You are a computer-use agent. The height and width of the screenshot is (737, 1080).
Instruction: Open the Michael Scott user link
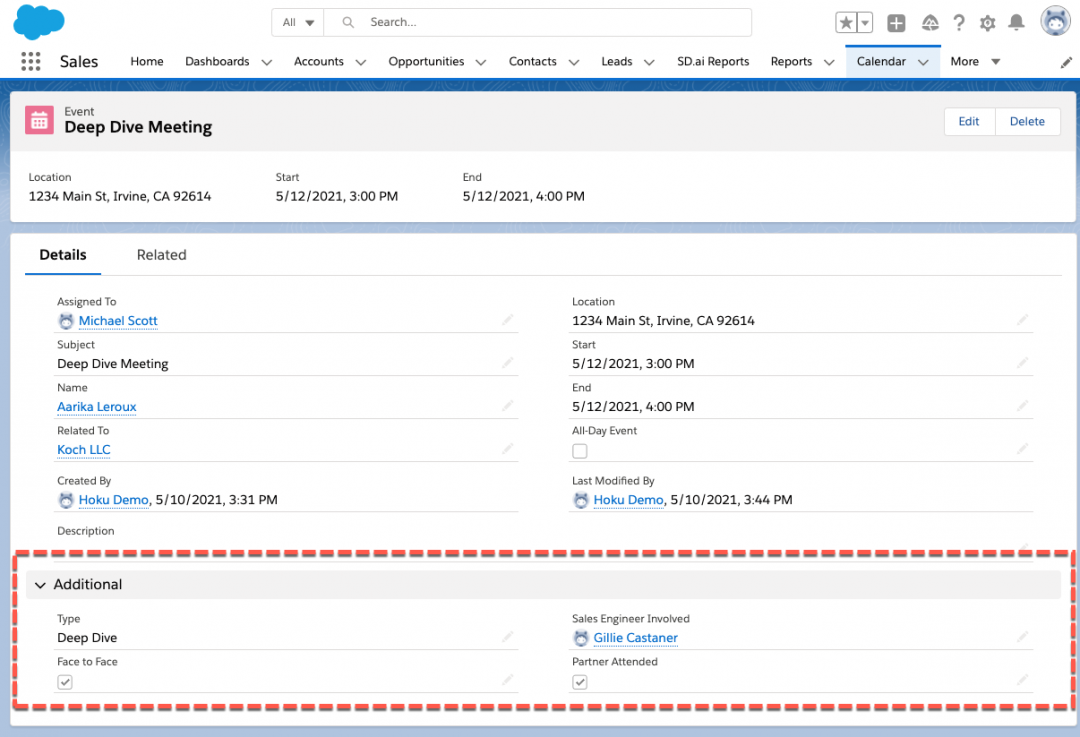[x=118, y=321]
